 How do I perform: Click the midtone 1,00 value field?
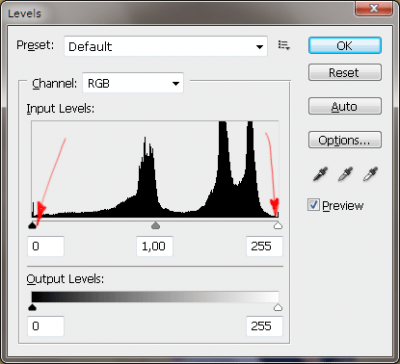pyautogui.click(x=155, y=246)
